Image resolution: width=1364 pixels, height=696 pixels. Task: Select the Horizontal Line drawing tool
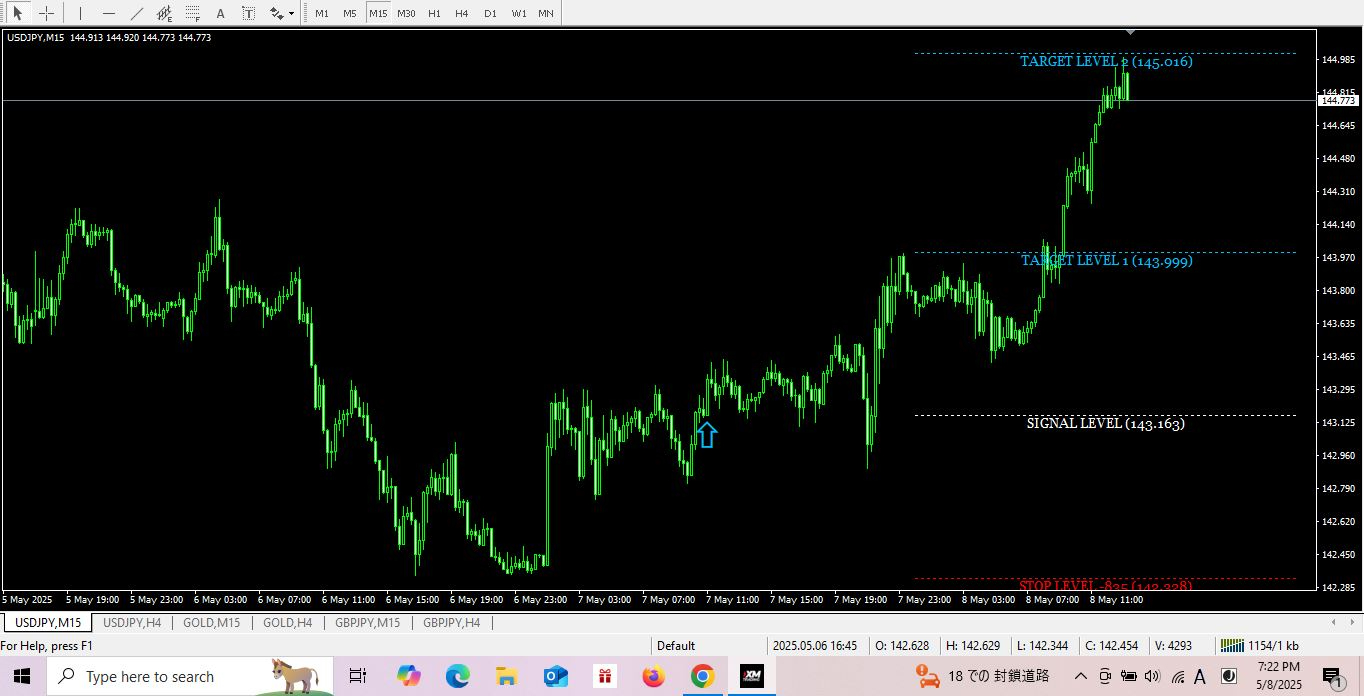[108, 14]
